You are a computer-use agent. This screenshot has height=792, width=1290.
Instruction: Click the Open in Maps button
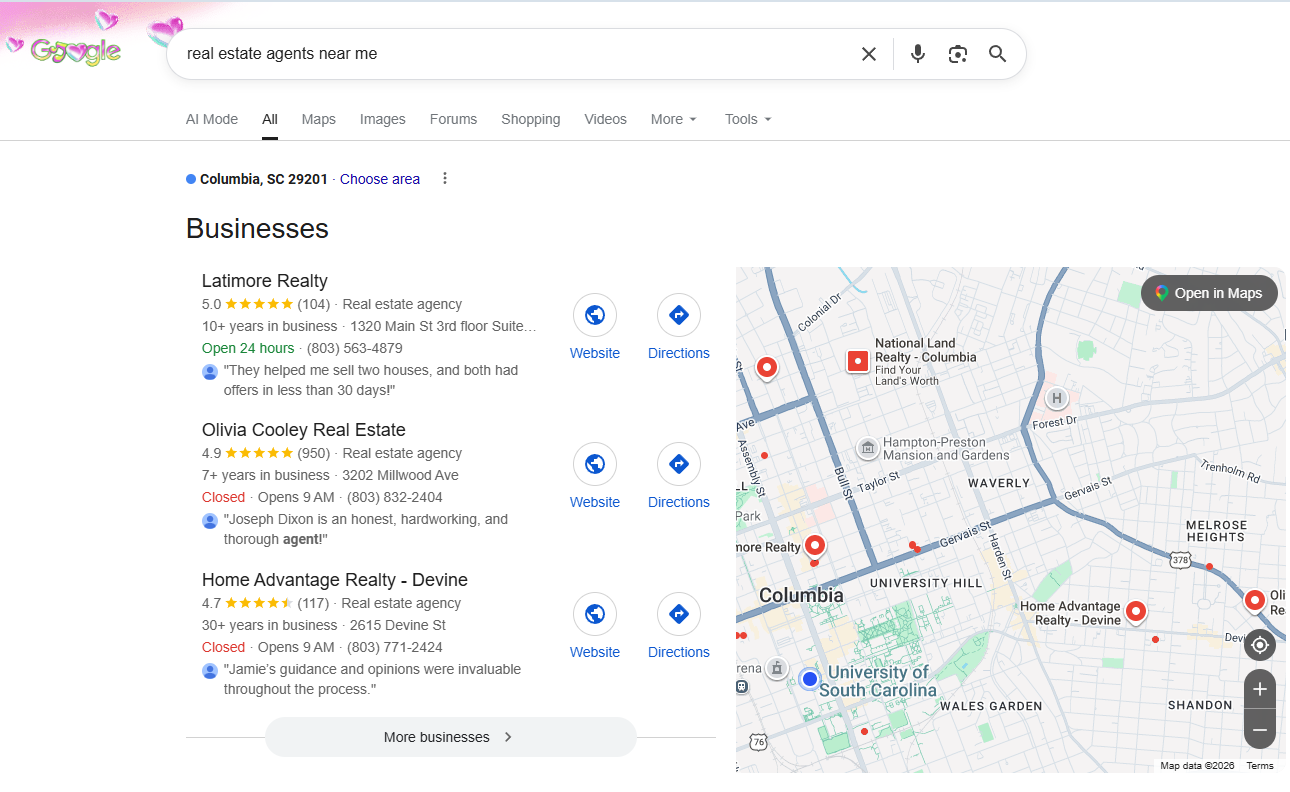[1209, 293]
